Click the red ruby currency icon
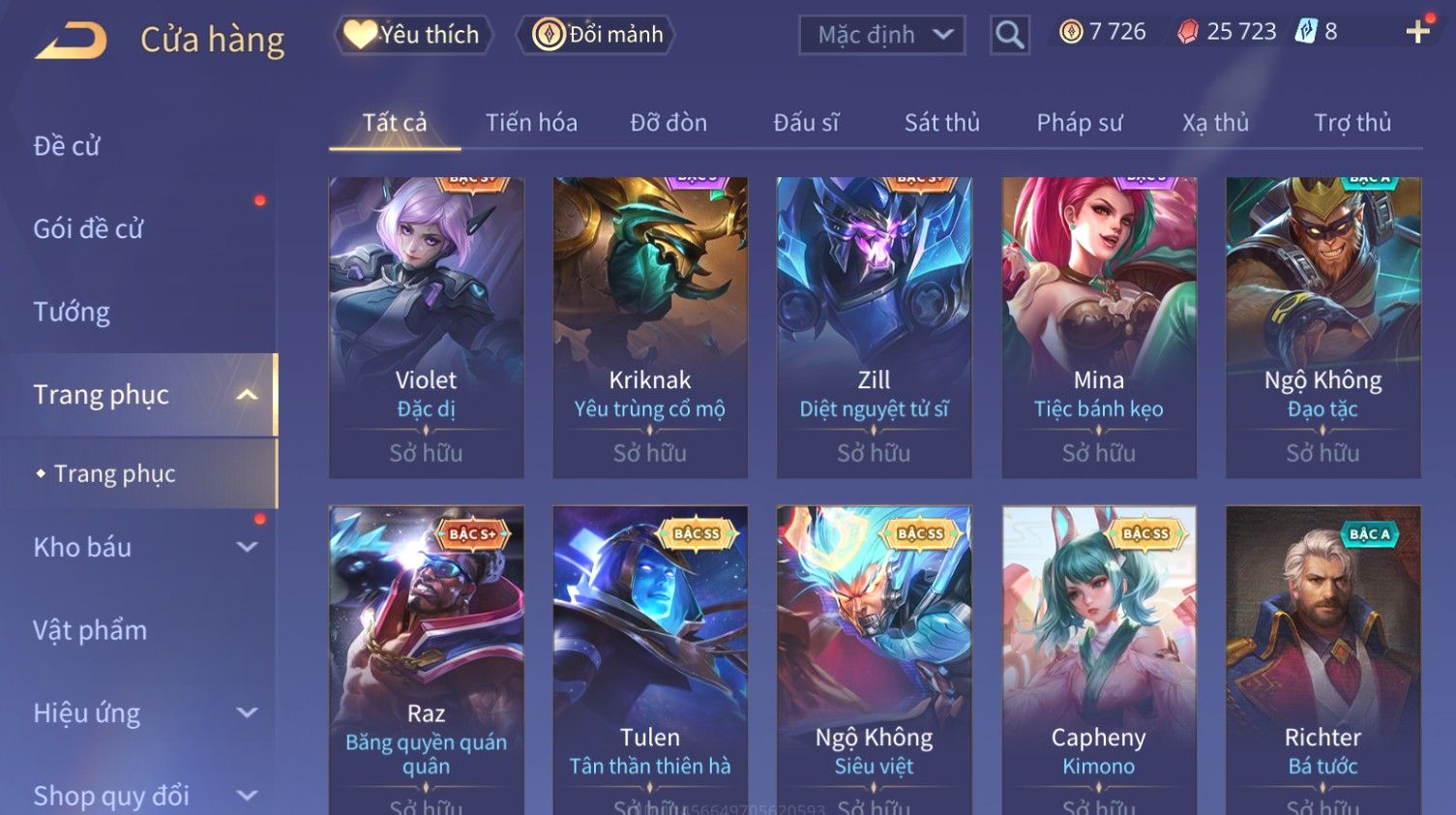This screenshot has height=815, width=1456. click(1188, 32)
